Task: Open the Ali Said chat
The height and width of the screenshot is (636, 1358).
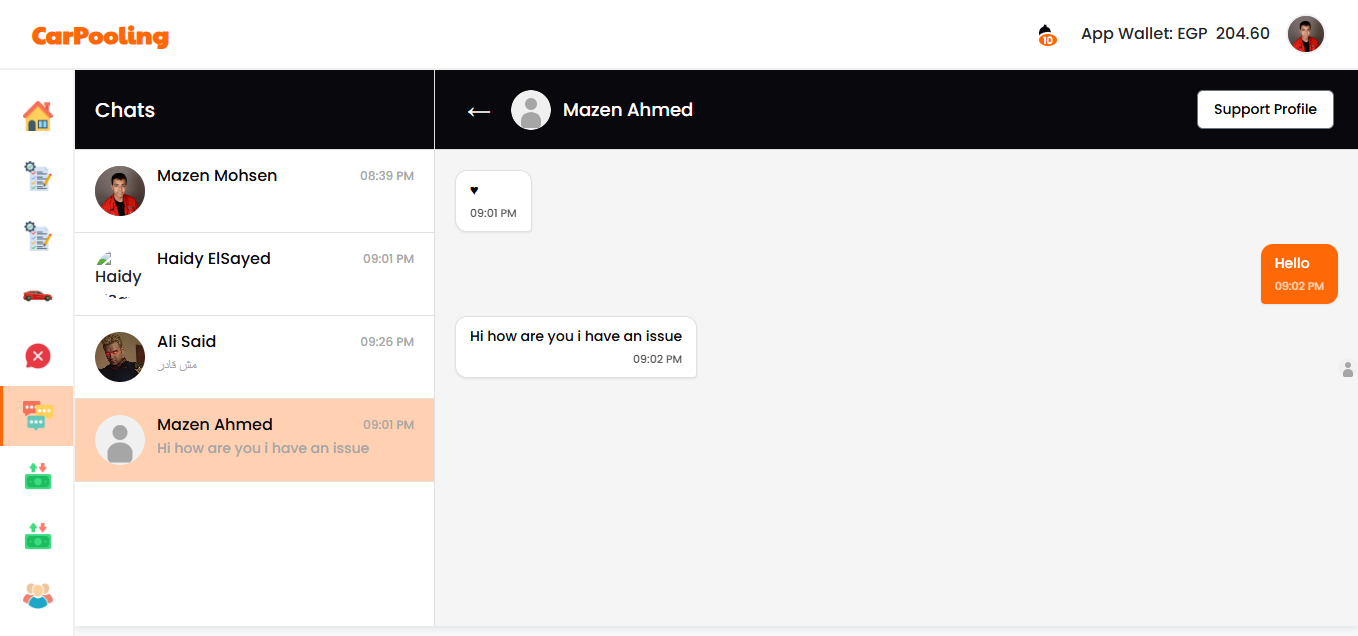Action: point(254,357)
